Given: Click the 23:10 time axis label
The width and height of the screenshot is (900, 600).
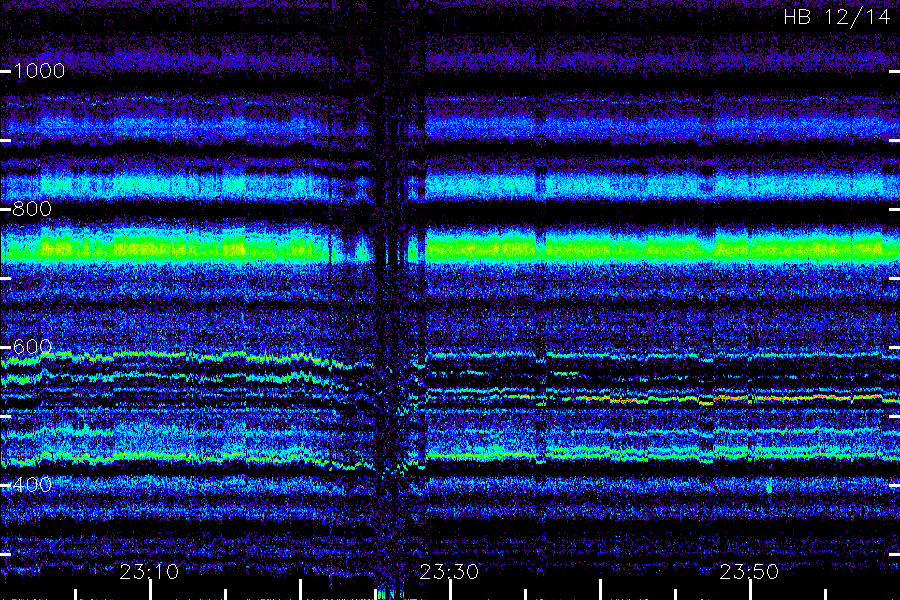Looking at the screenshot, I should [149, 572].
